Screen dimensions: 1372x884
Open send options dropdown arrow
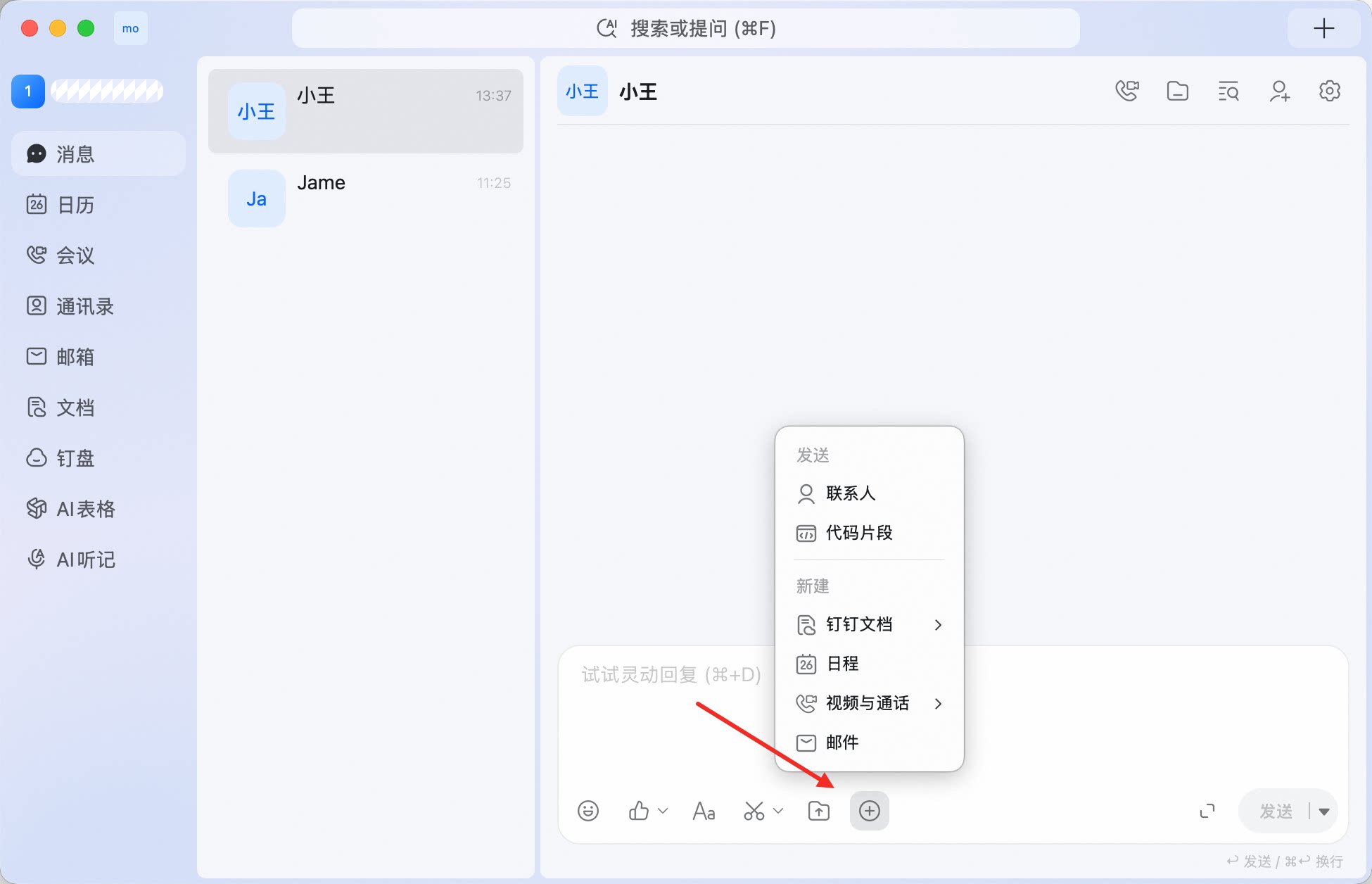[x=1324, y=812]
